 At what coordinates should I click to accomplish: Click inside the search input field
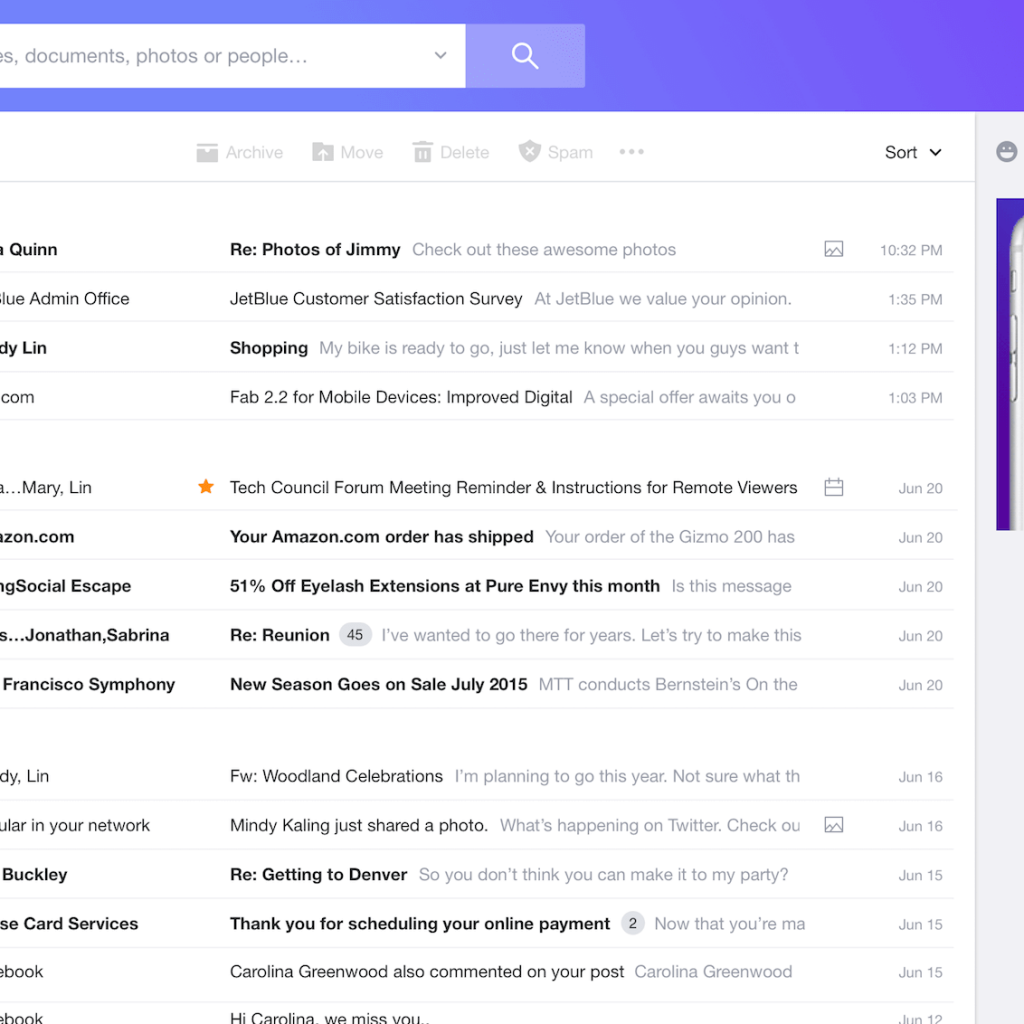pos(200,56)
